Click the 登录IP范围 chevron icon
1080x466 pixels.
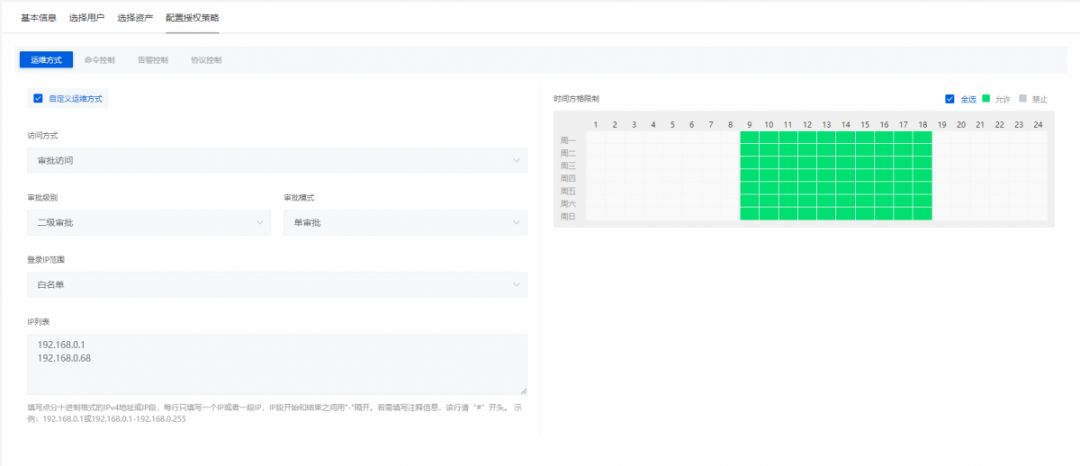click(x=517, y=284)
